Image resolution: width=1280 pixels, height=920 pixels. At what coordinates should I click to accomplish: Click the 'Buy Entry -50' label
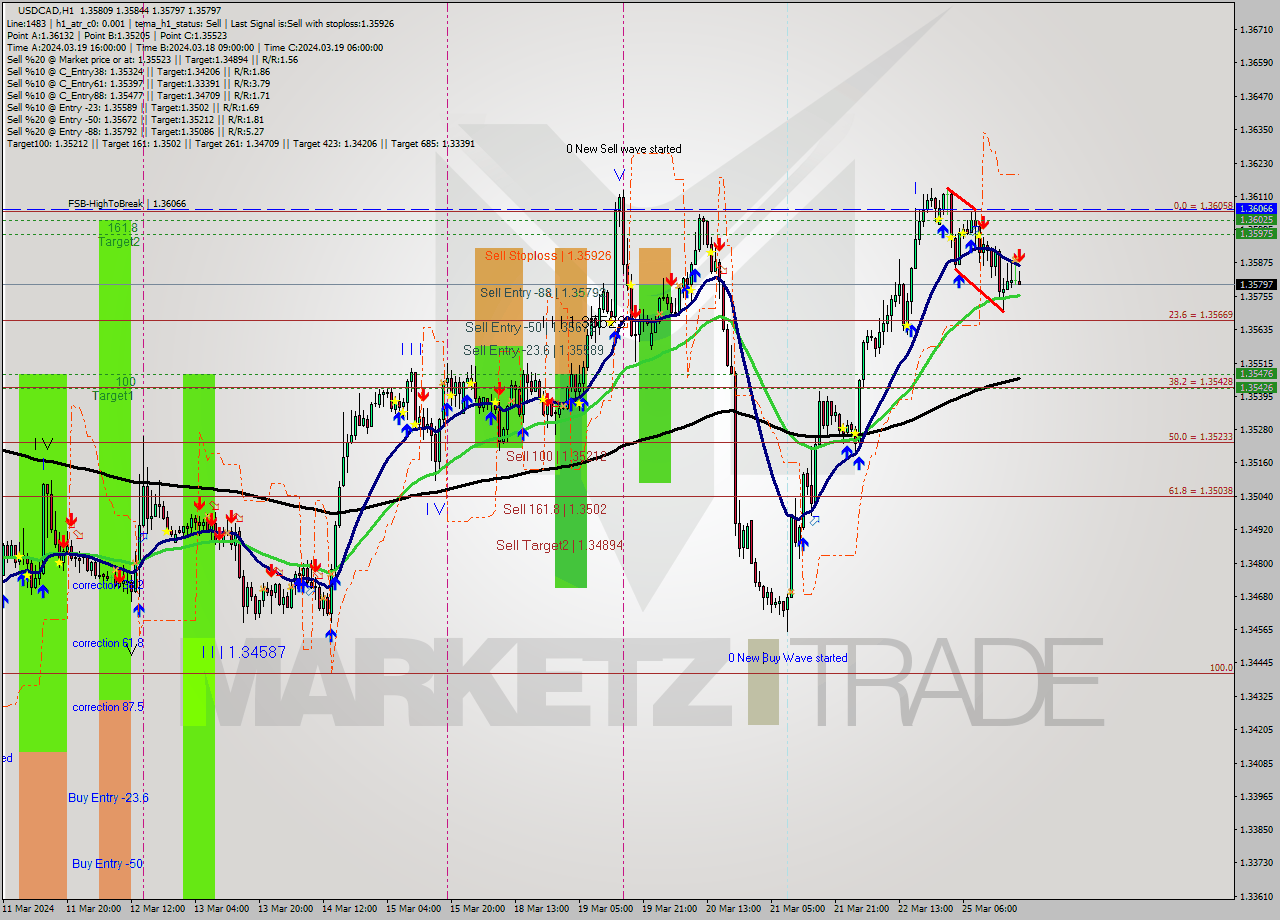(107, 863)
